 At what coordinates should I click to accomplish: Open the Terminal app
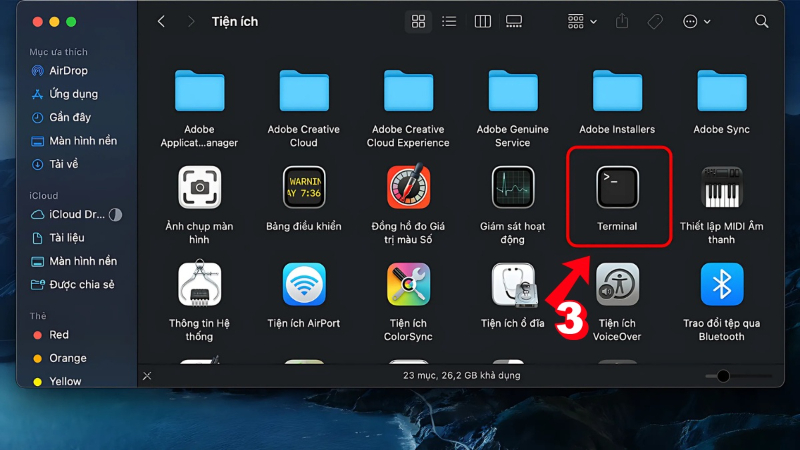coord(617,187)
